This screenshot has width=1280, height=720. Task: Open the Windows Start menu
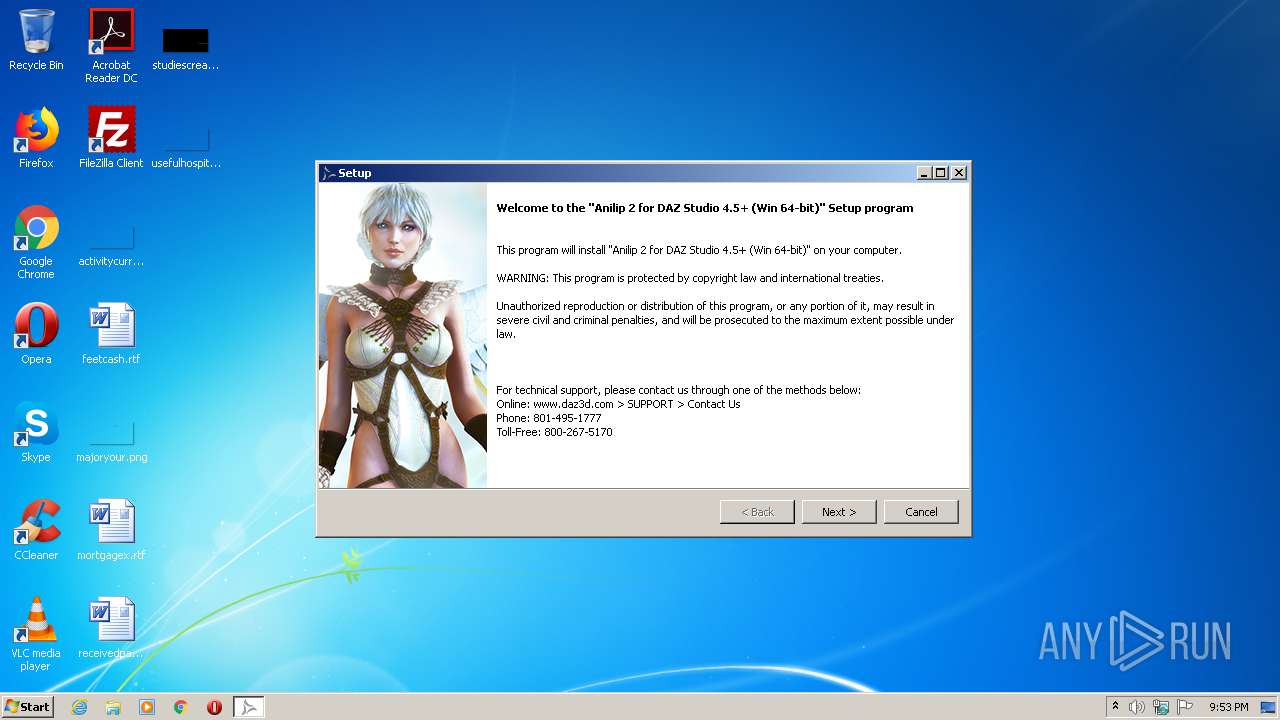tap(28, 707)
